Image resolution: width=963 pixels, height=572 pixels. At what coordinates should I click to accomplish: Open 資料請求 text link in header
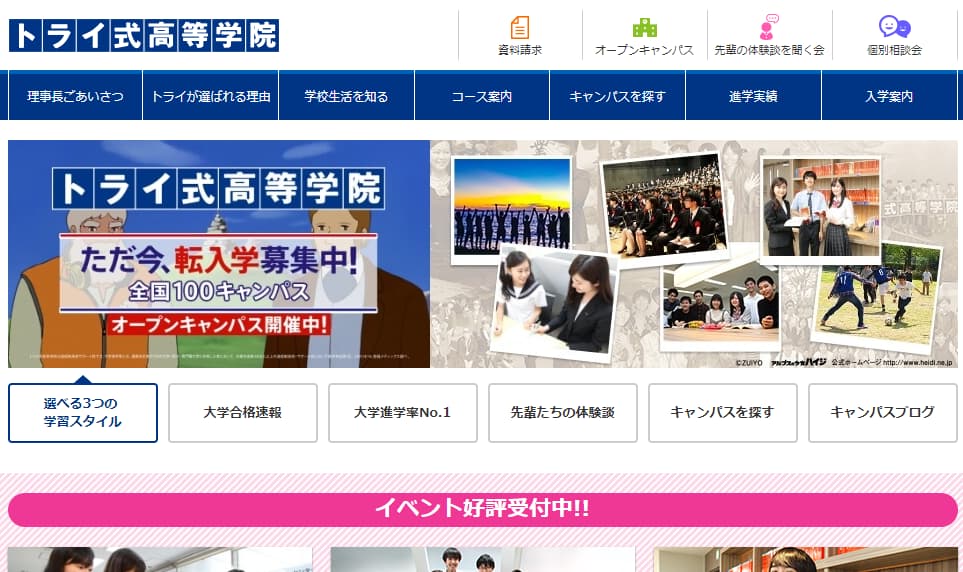[x=520, y=50]
